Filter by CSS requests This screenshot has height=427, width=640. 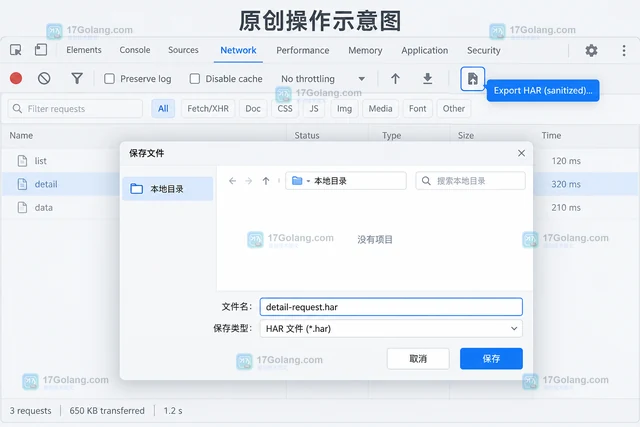pyautogui.click(x=285, y=109)
